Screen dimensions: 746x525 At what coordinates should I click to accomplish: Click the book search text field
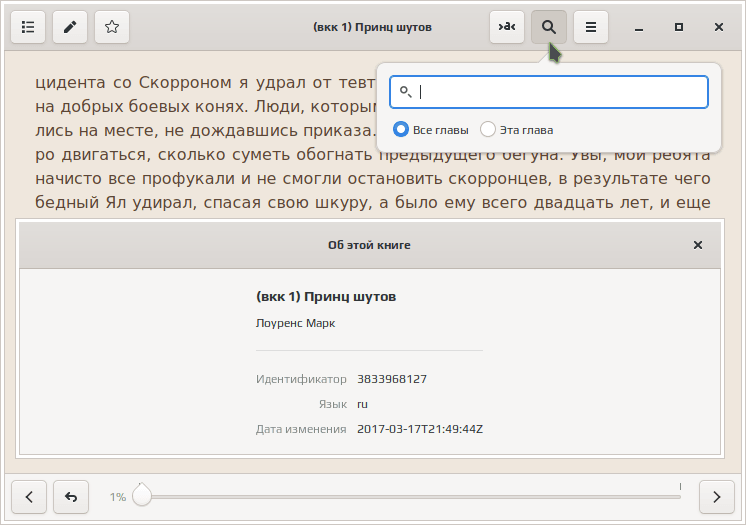tap(560, 92)
